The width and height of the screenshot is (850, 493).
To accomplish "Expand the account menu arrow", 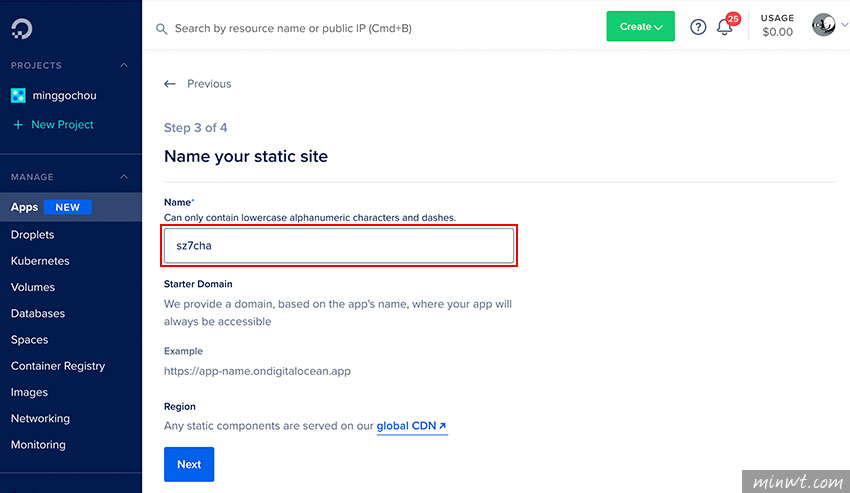I will tap(844, 25).
